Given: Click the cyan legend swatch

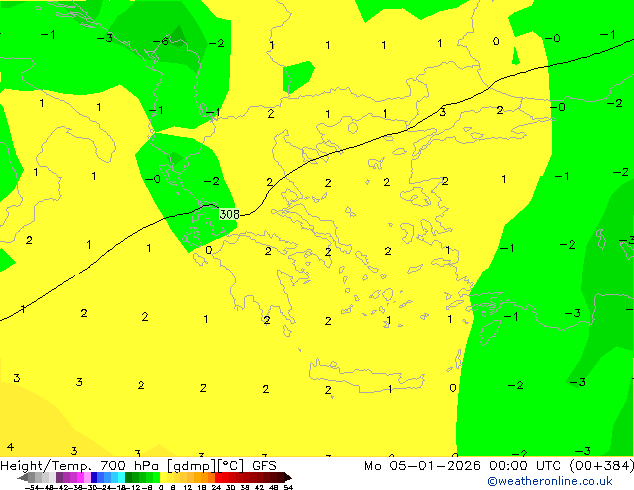Looking at the screenshot, I should coord(121,477).
